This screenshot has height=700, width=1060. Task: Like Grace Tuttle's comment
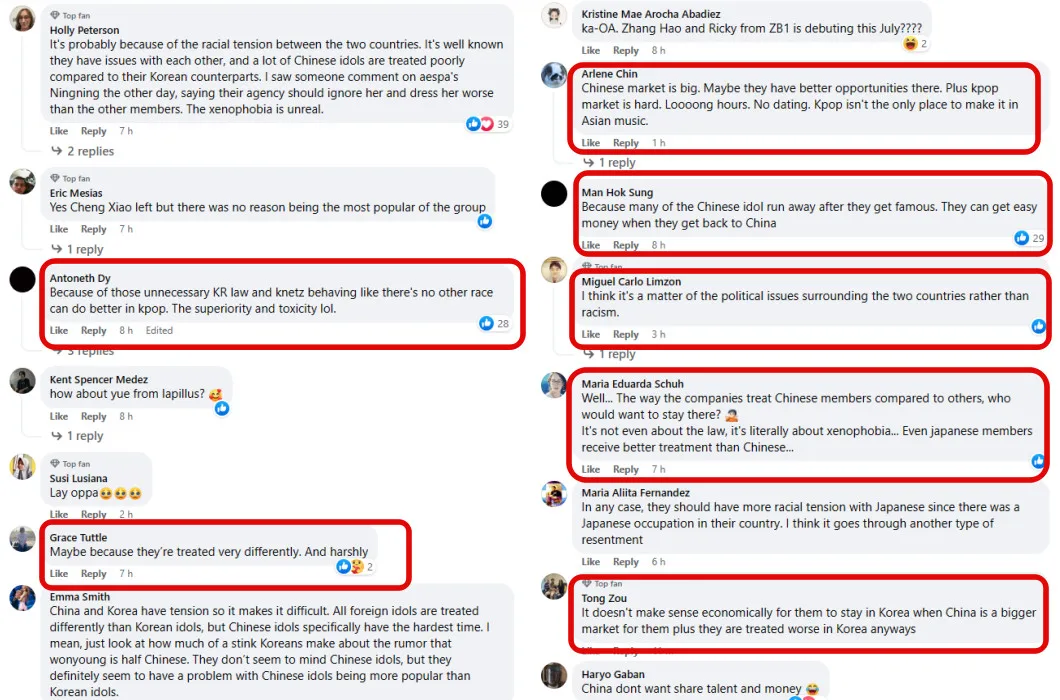[59, 574]
